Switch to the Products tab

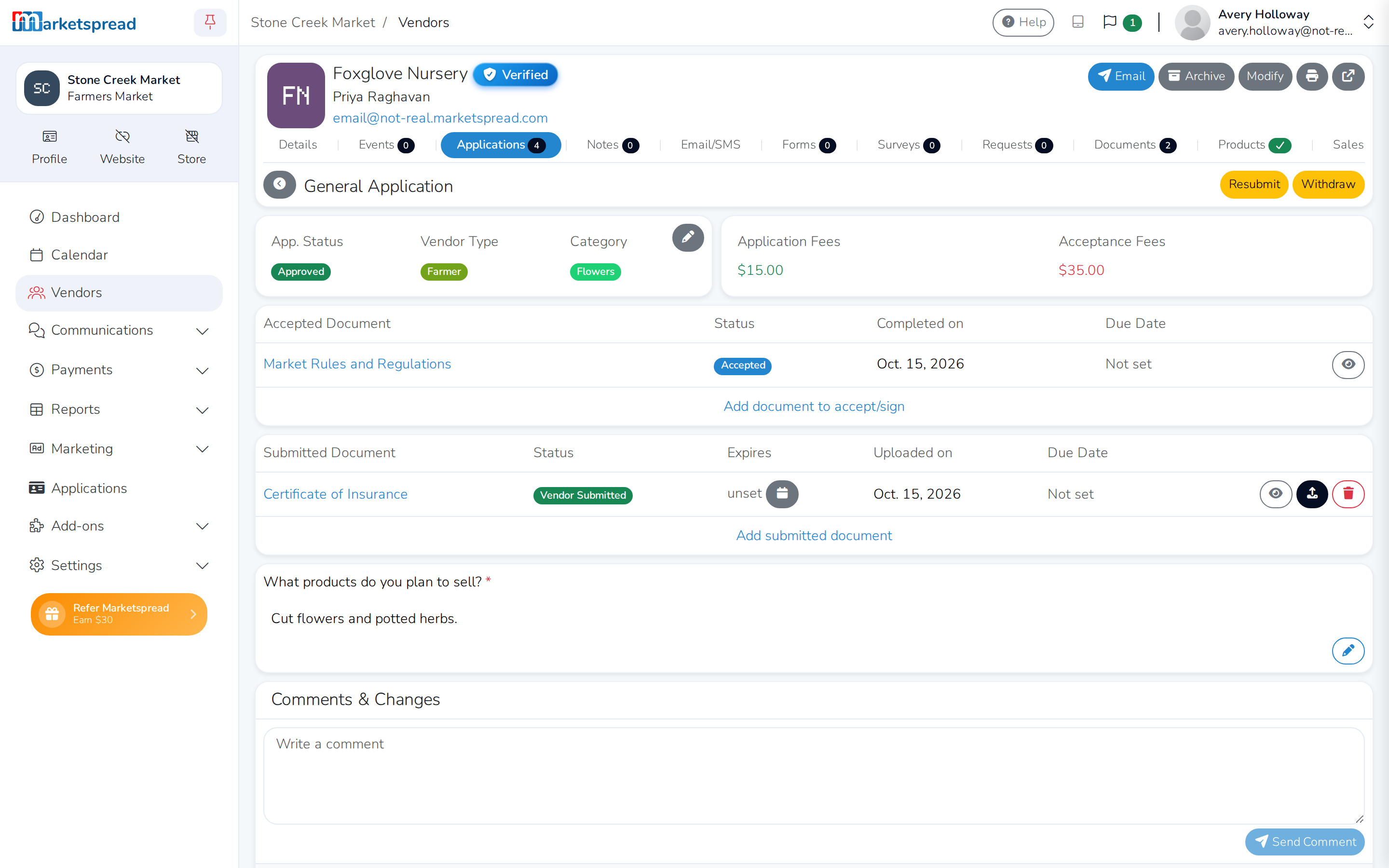coord(1254,145)
